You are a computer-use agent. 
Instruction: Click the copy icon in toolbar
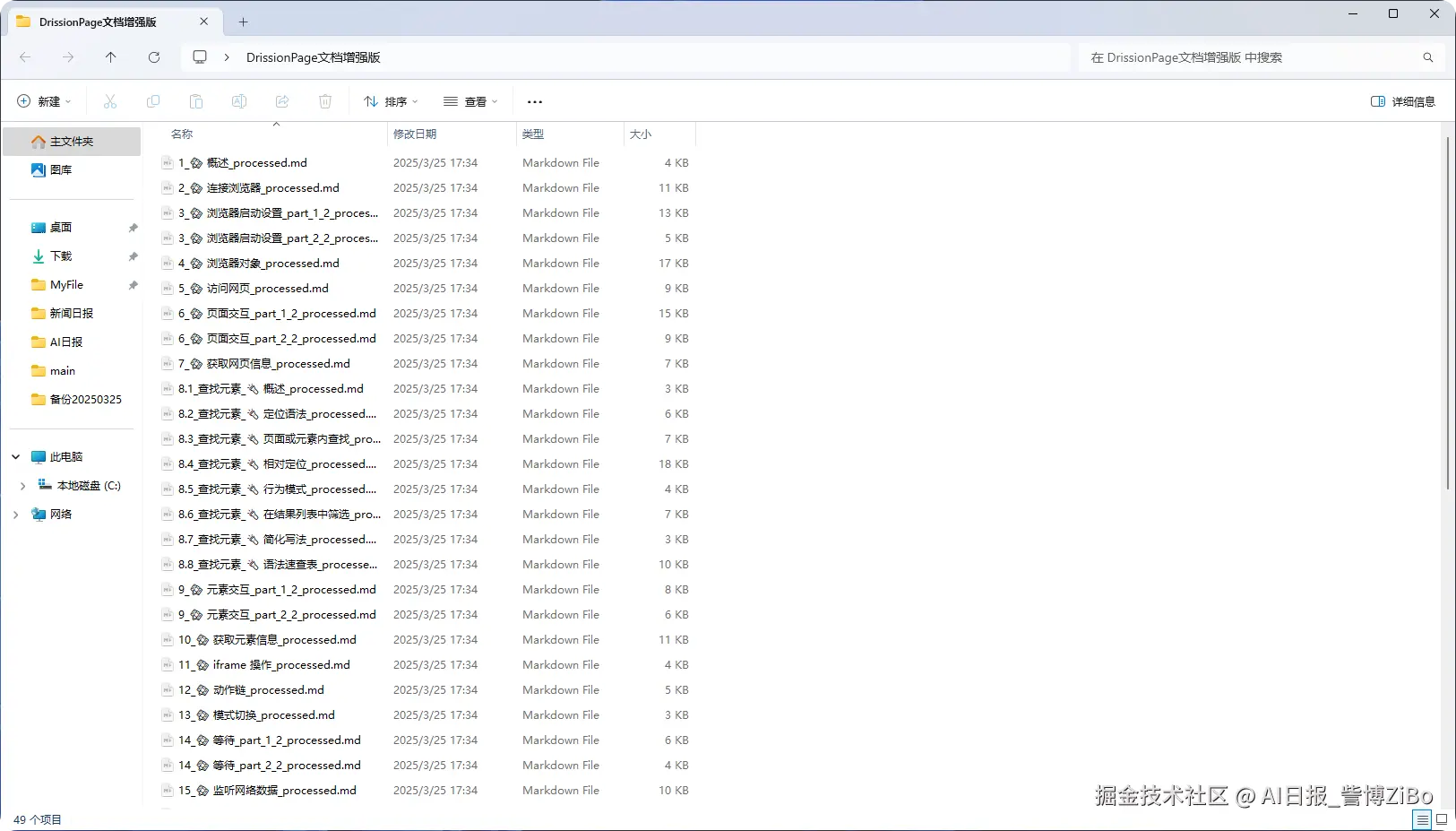[x=153, y=101]
